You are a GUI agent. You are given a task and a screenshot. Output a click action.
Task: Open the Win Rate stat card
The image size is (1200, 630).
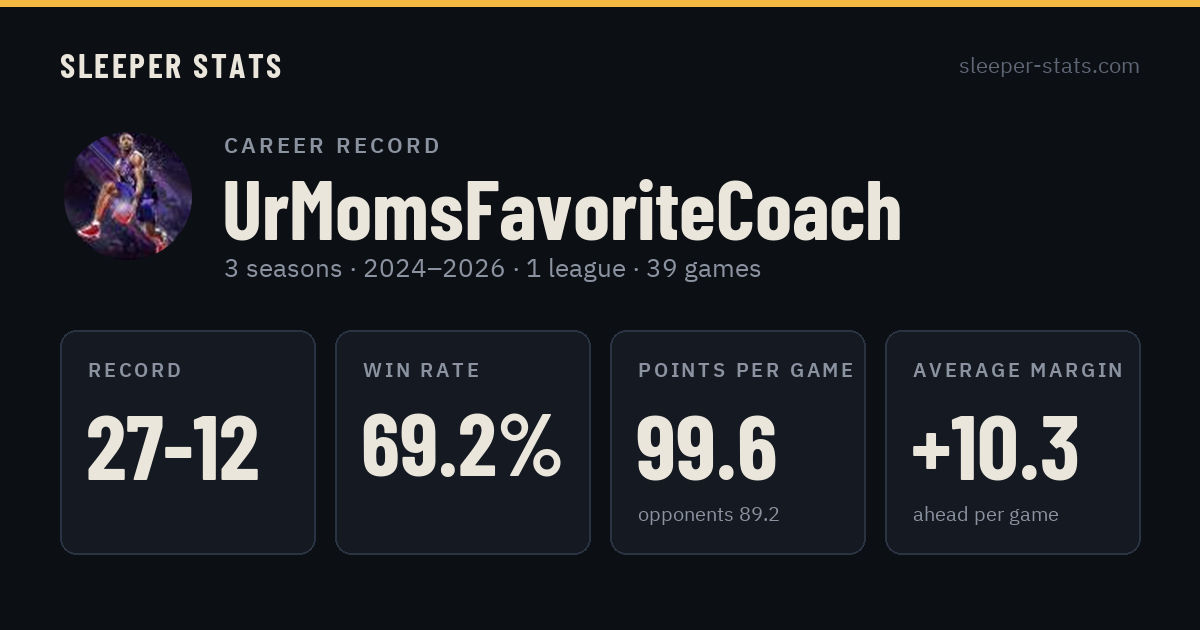[x=463, y=442]
